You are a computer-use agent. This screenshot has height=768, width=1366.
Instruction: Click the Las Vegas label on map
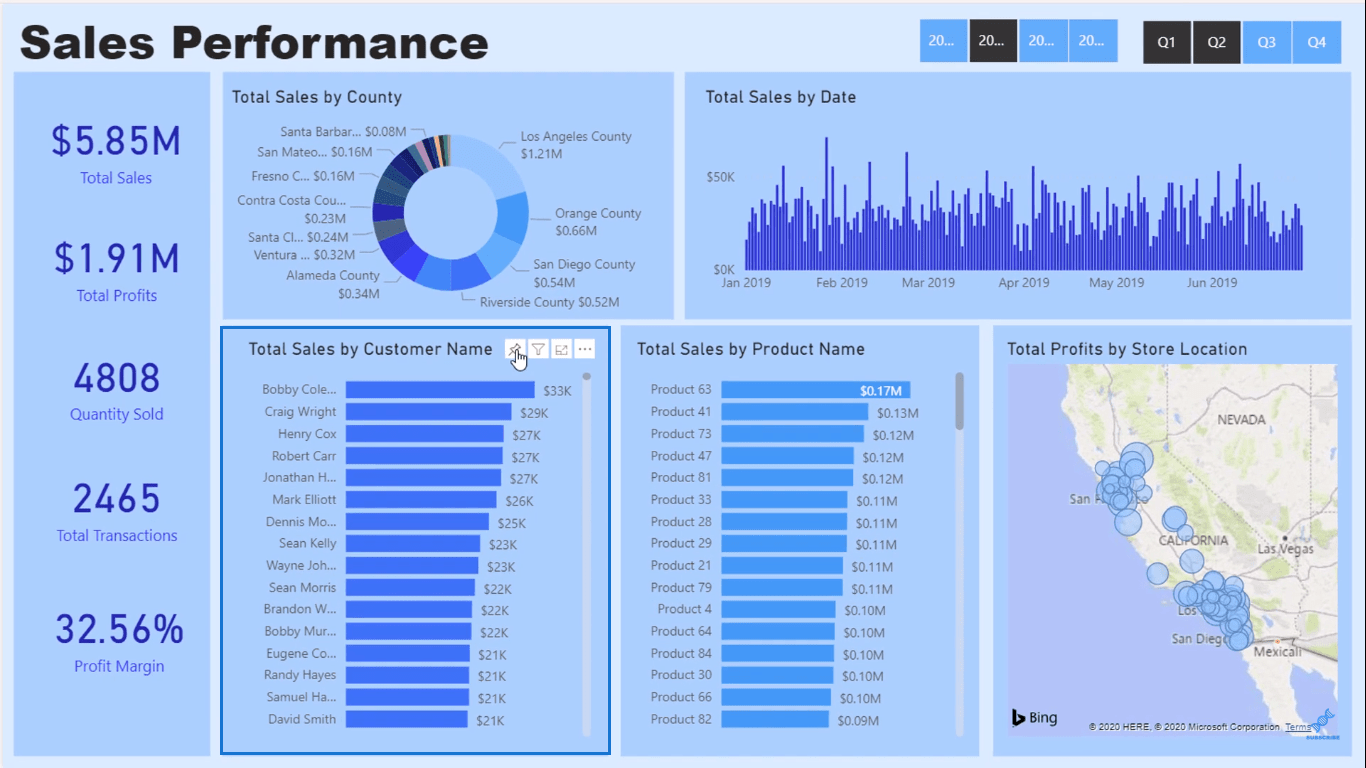pos(1286,549)
